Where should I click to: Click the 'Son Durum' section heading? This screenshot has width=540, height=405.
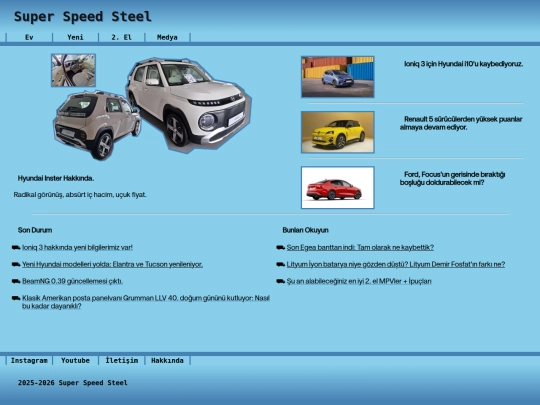click(35, 230)
